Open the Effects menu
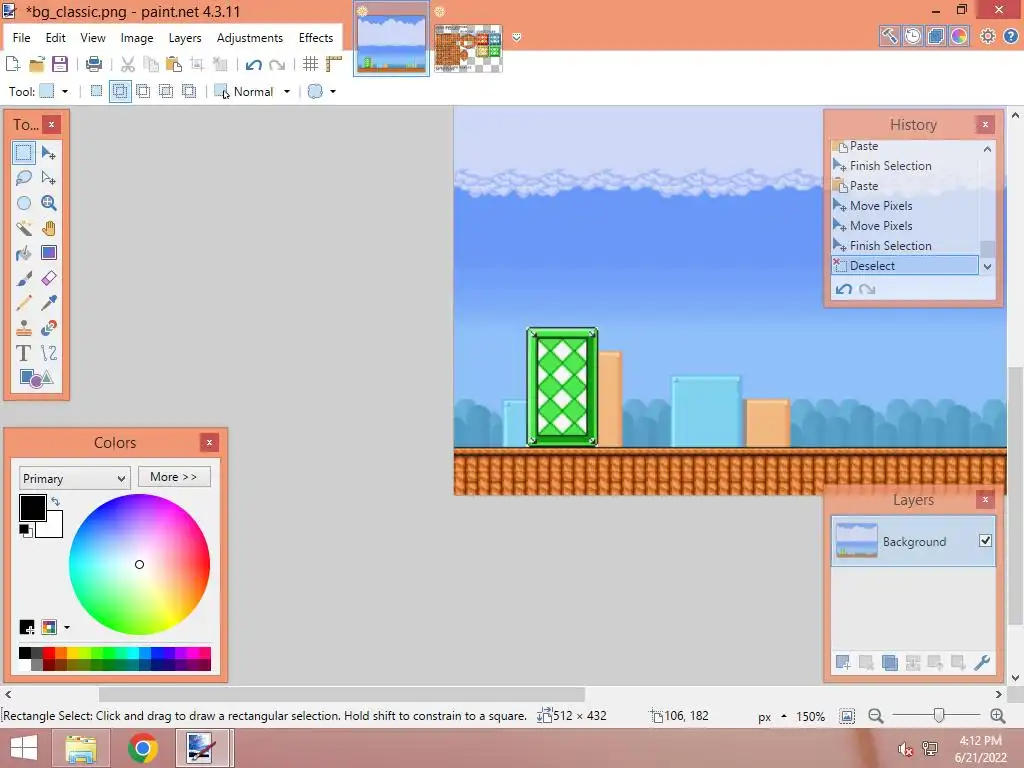1024x768 pixels. coord(316,38)
